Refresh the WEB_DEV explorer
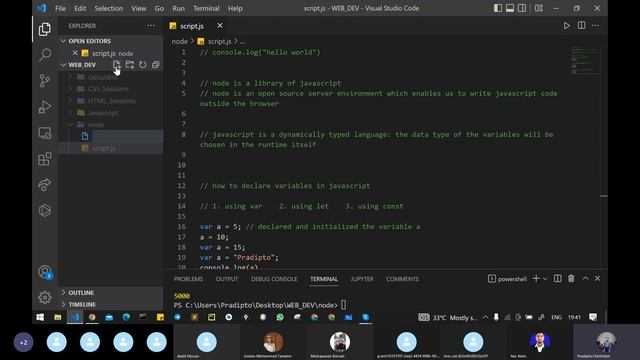640x360 pixels. click(143, 64)
